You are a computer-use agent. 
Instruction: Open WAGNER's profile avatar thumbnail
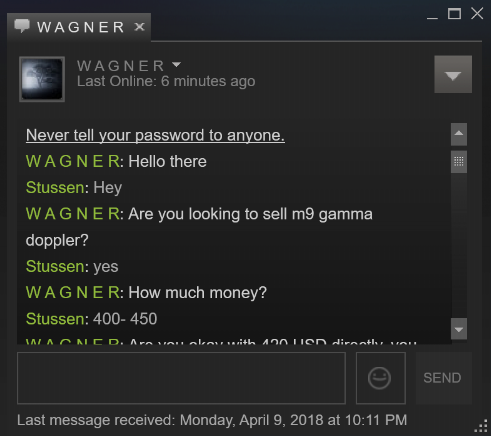pos(42,79)
